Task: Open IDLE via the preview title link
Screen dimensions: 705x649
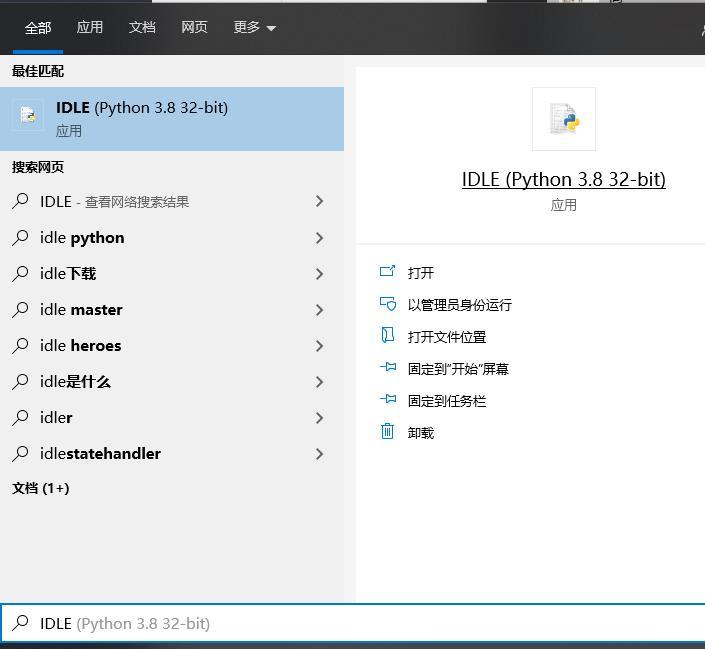Action: click(564, 179)
